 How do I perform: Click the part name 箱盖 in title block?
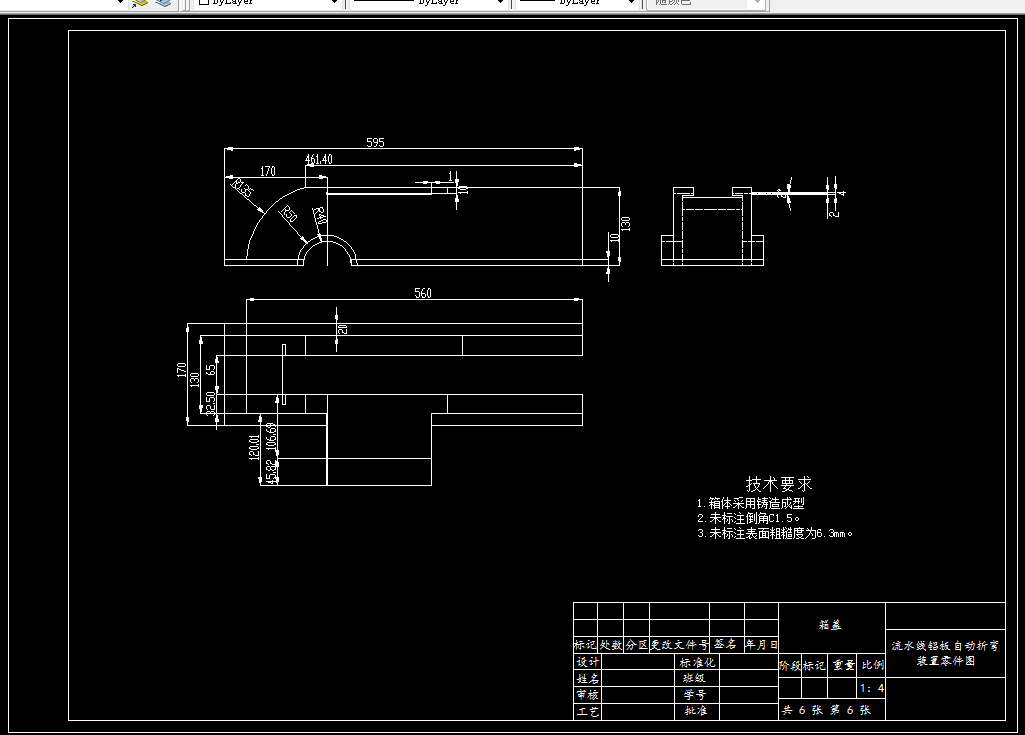pos(830,625)
